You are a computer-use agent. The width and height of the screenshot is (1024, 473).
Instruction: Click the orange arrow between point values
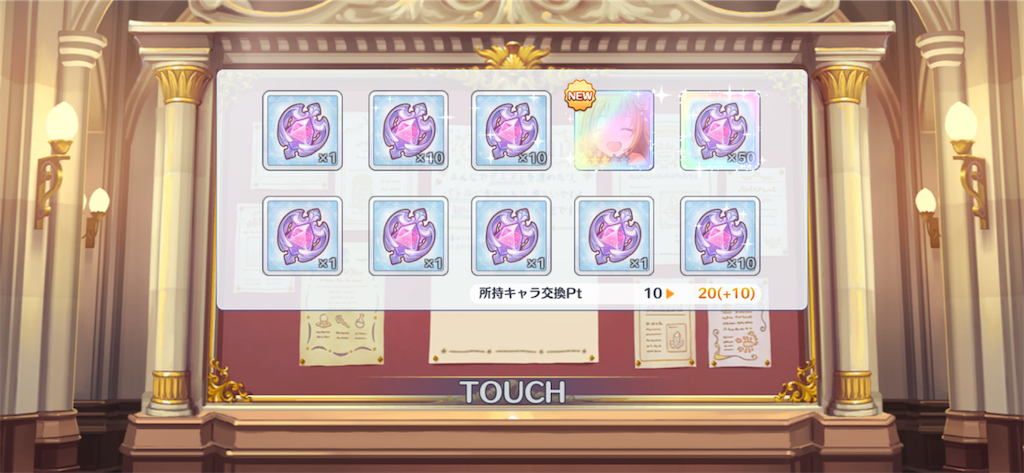(670, 294)
